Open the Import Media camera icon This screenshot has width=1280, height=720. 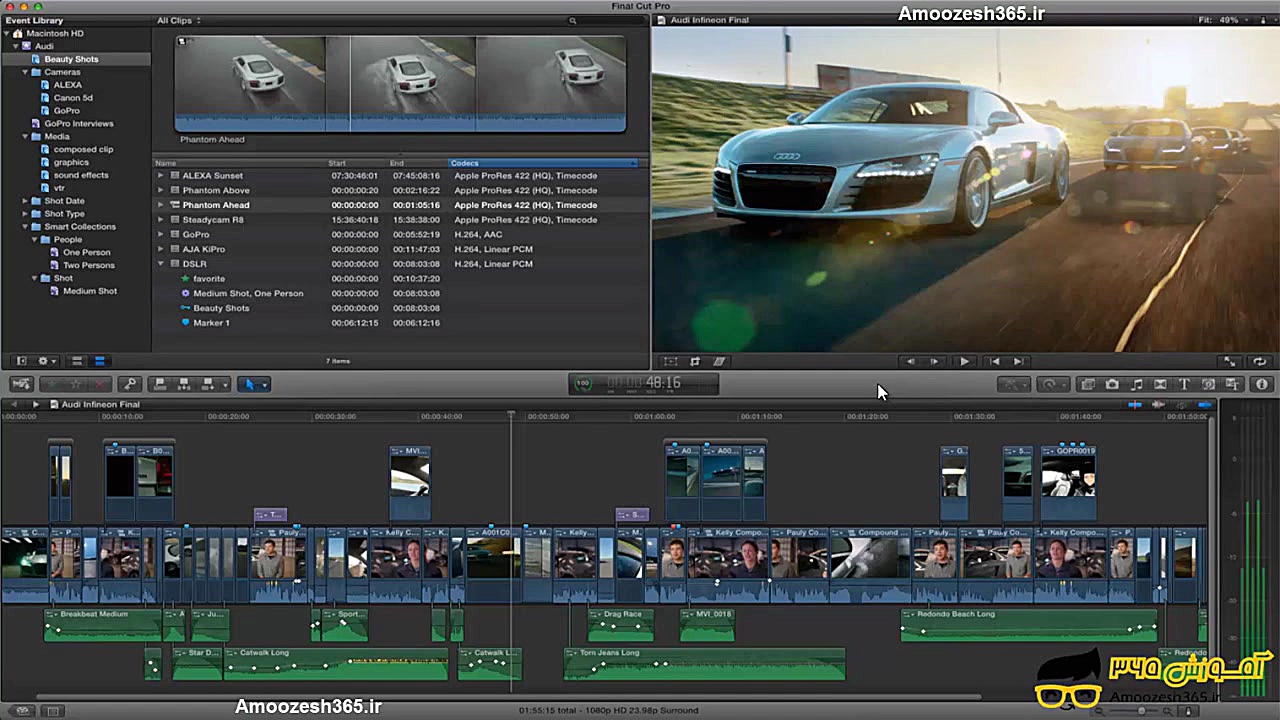click(21, 384)
